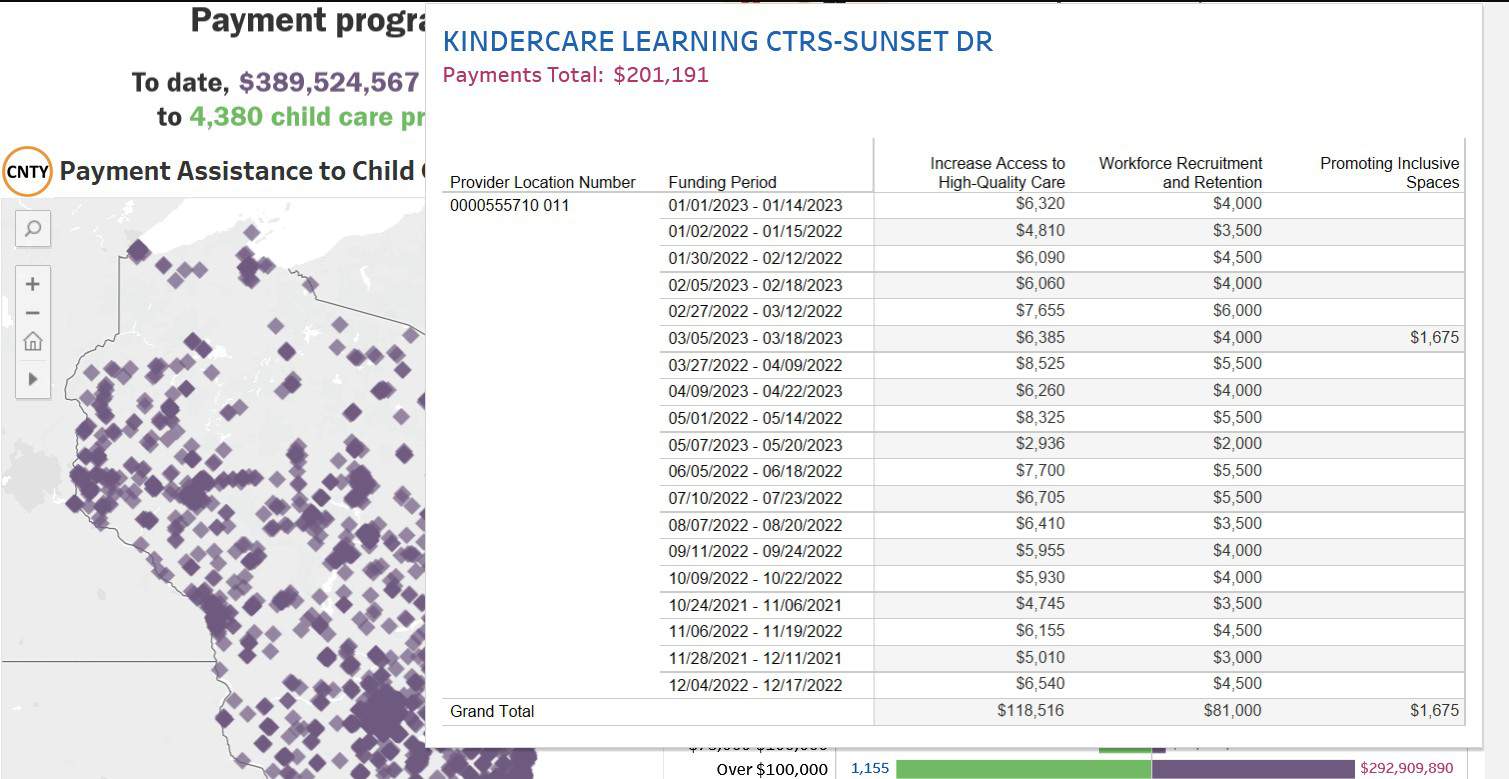This screenshot has width=1509, height=779.
Task: Click the $3,000 Workforce Recruitment value
Action: (1237, 657)
